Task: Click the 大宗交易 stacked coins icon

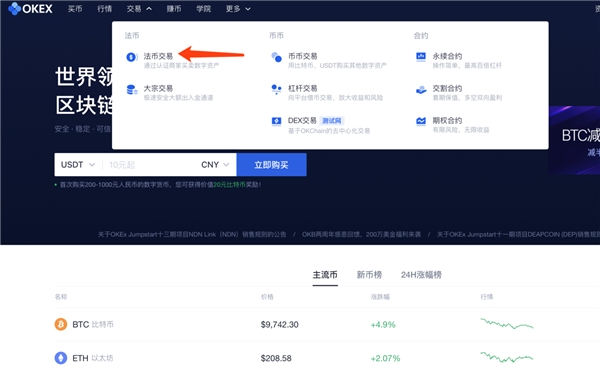Action: coord(132,90)
